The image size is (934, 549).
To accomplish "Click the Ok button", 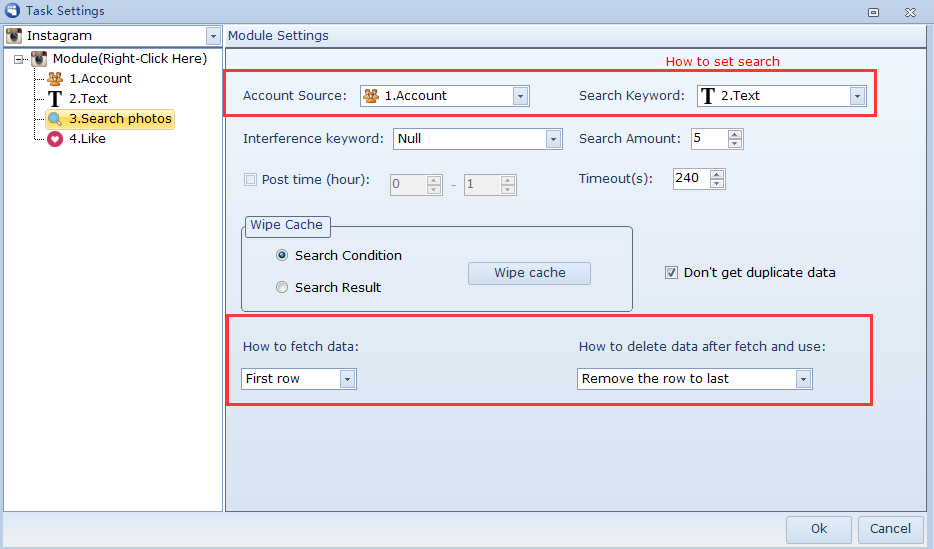I will pos(818,529).
